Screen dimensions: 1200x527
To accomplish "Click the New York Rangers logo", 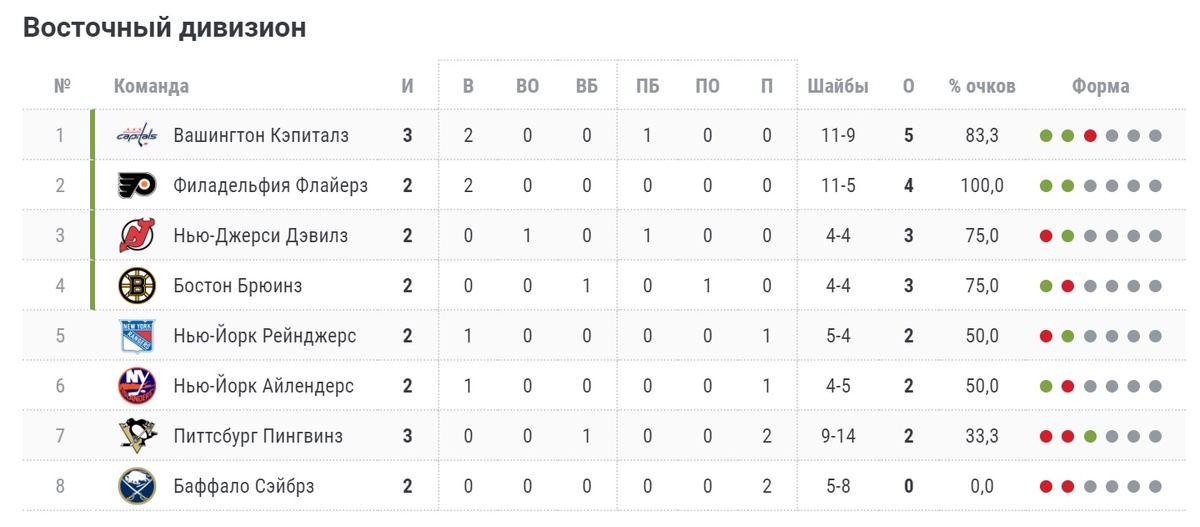I will (137, 336).
